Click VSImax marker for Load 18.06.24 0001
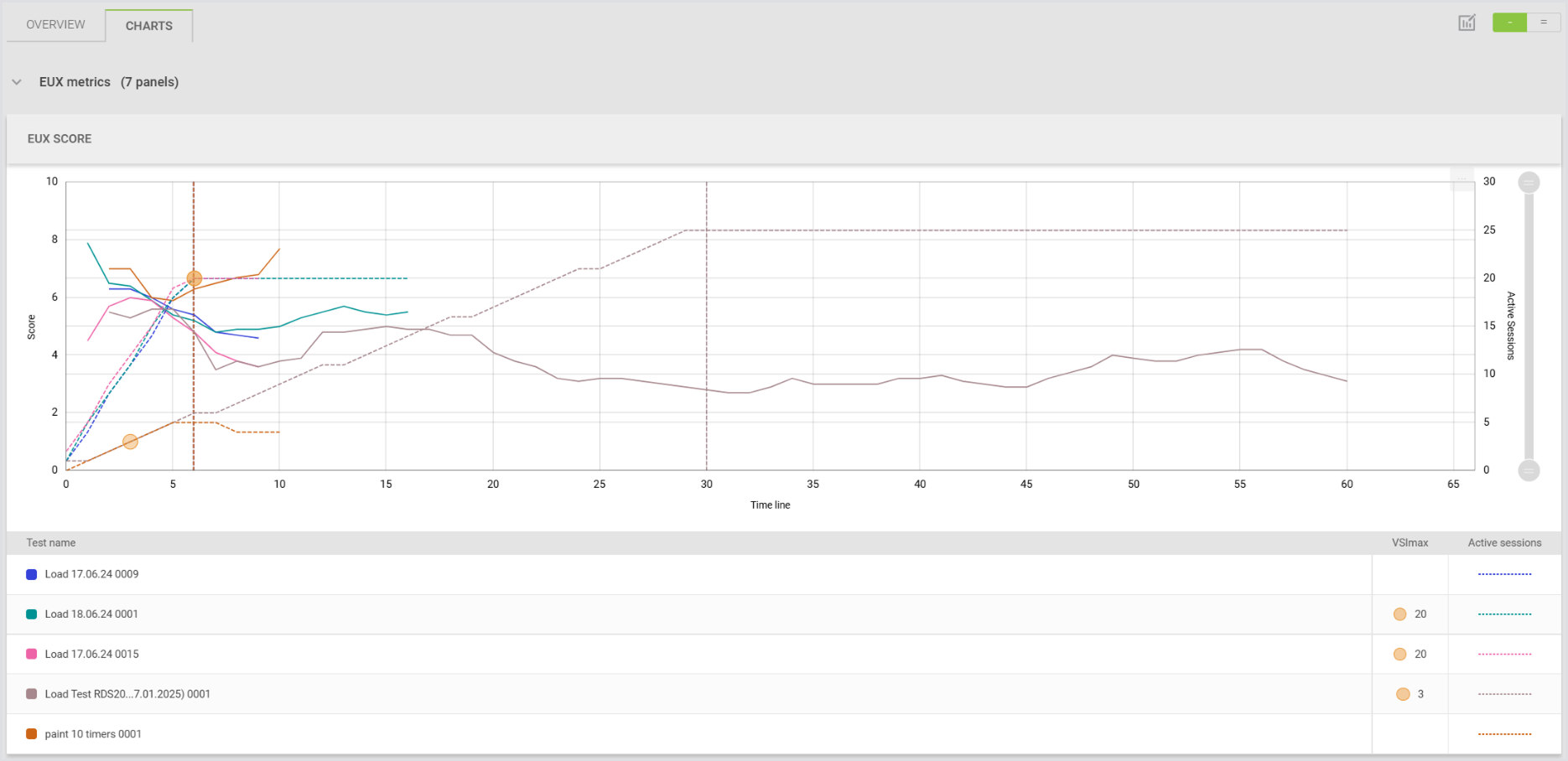 point(1399,614)
